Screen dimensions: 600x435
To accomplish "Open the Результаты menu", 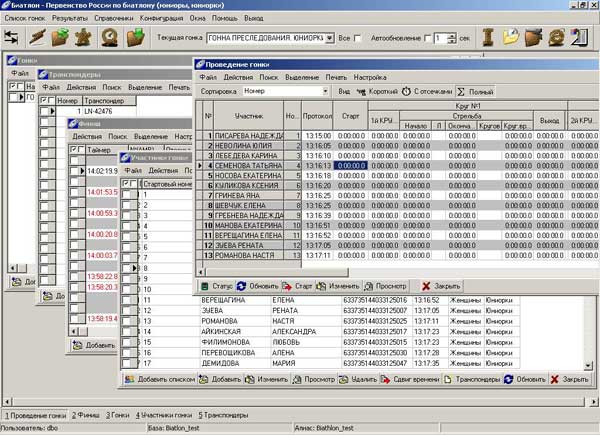I will click(70, 18).
